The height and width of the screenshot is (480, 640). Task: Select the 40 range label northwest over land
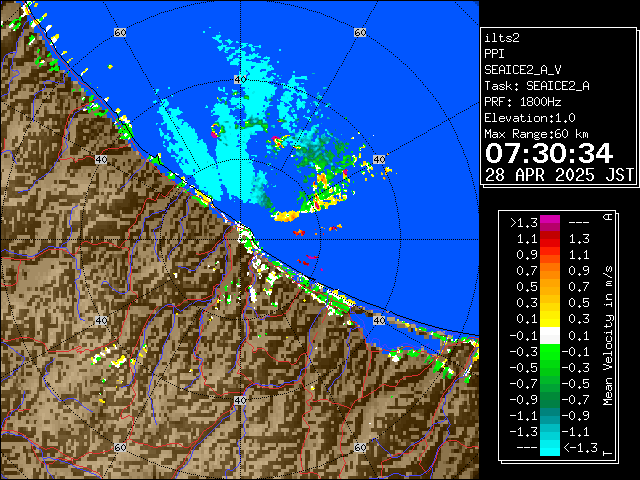[x=101, y=159]
